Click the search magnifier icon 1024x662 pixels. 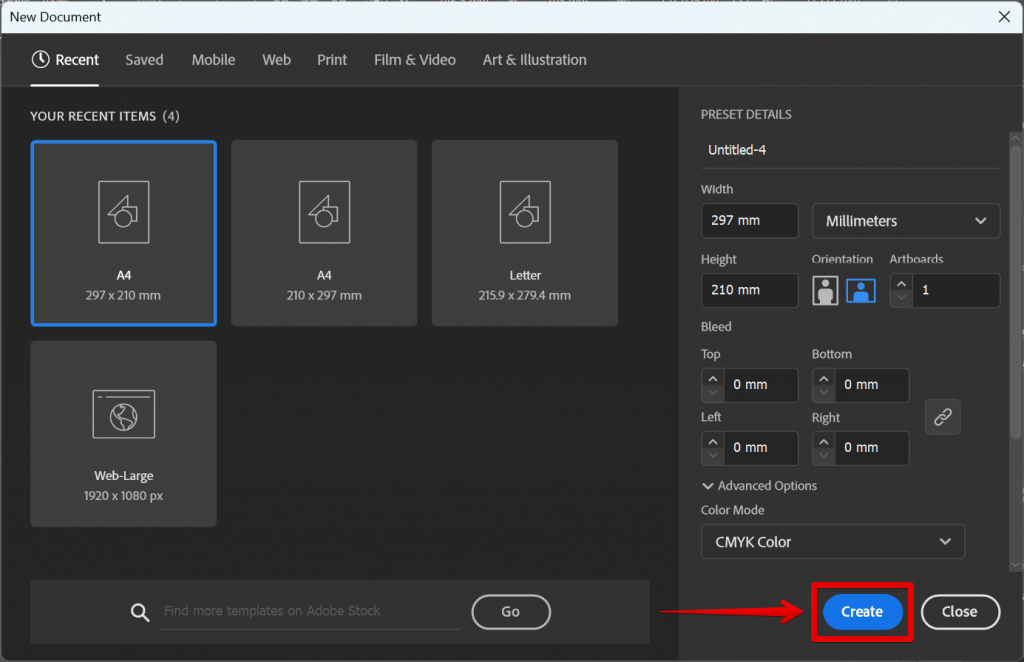click(140, 611)
